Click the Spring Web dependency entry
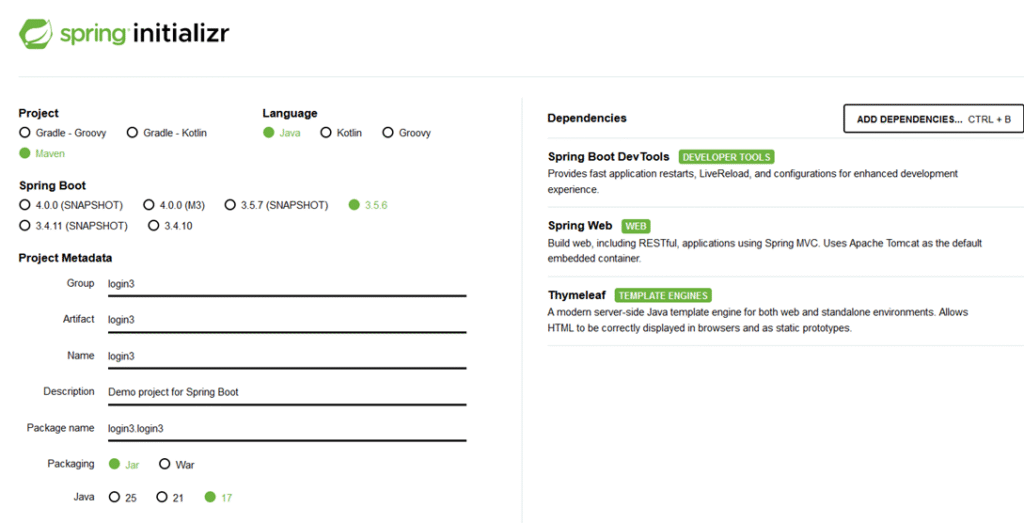This screenshot has height=523, width=1024. coord(580,226)
